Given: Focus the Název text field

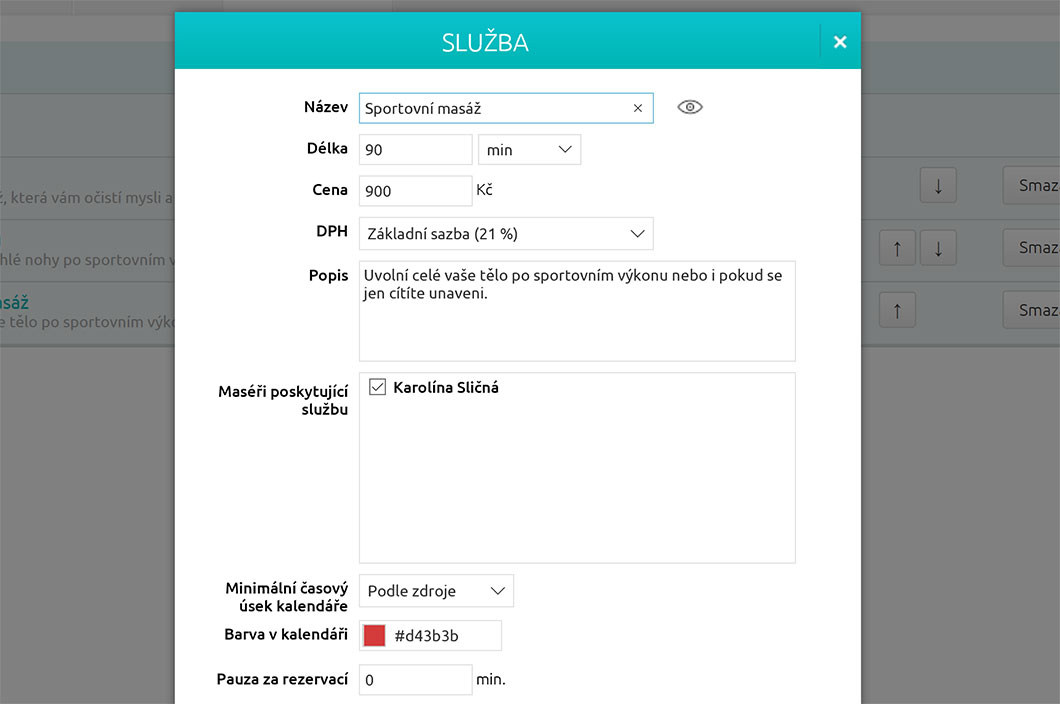Looking at the screenshot, I should click(x=494, y=108).
